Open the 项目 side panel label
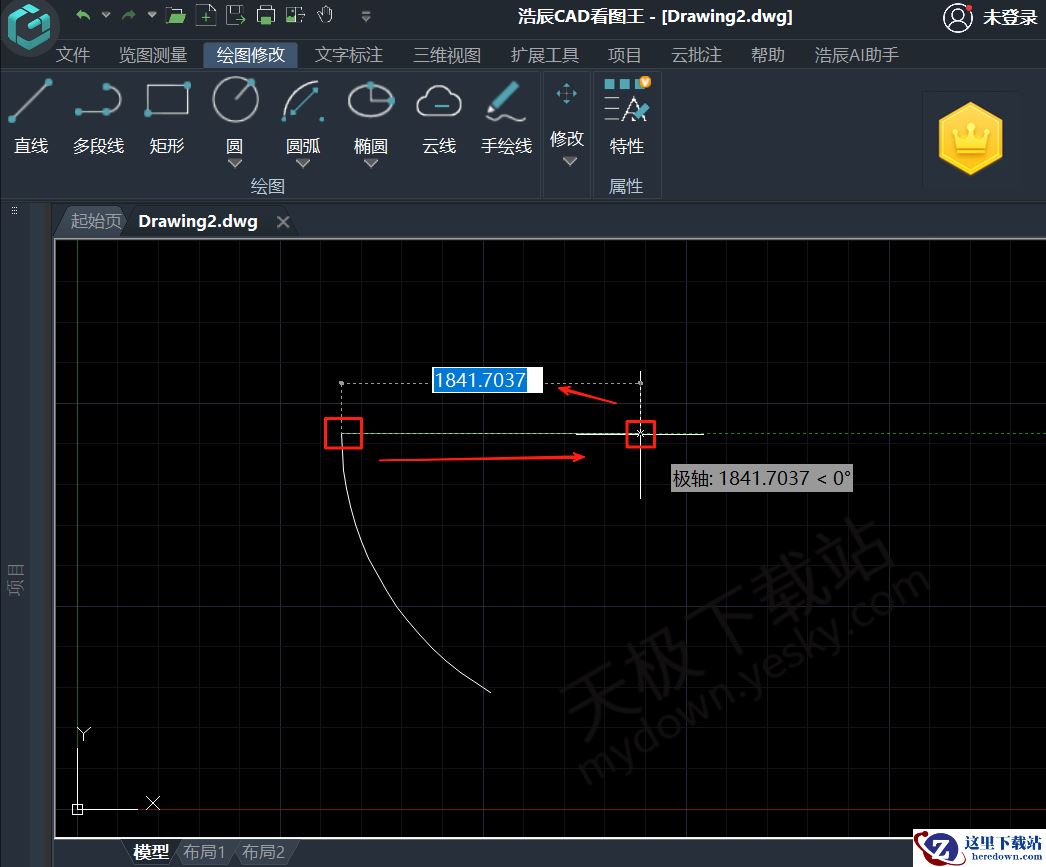The width and height of the screenshot is (1046, 867). (15, 579)
